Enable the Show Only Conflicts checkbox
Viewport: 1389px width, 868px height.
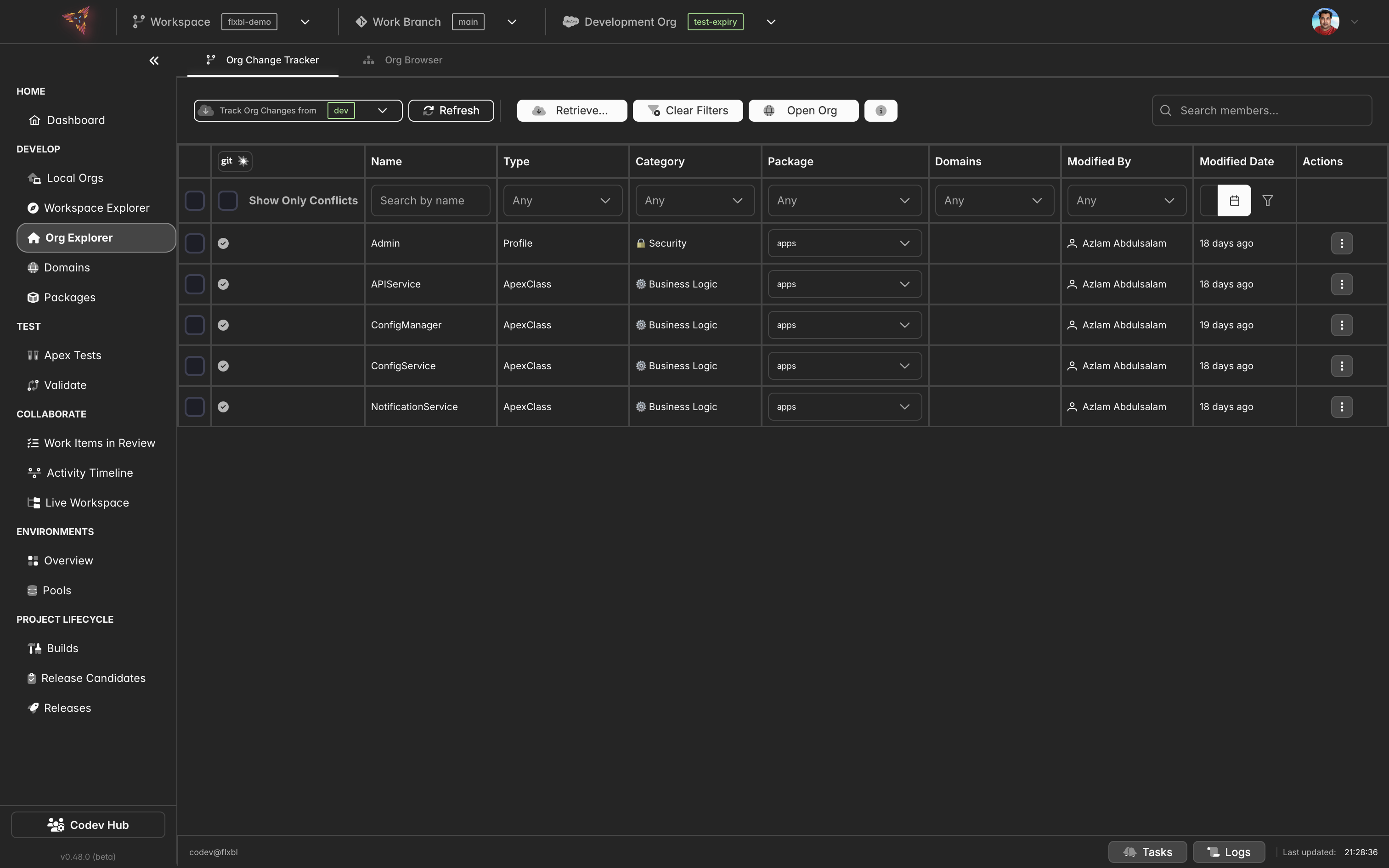[228, 200]
